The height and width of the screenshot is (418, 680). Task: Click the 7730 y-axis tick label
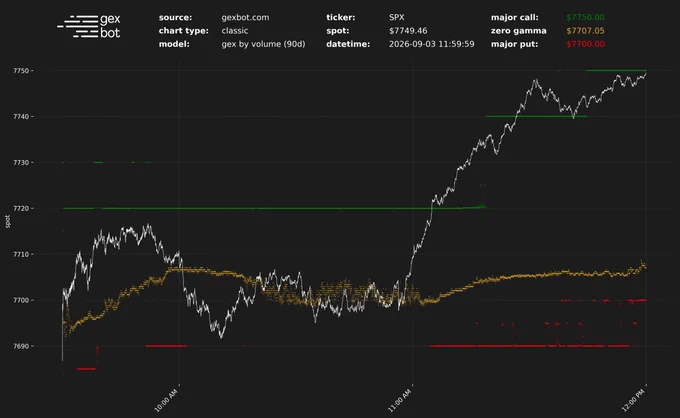pyautogui.click(x=21, y=163)
